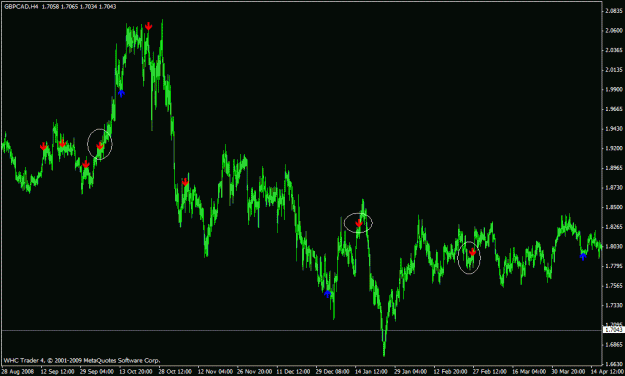Click the blue buy arrow near 14 Apr

click(x=583, y=256)
